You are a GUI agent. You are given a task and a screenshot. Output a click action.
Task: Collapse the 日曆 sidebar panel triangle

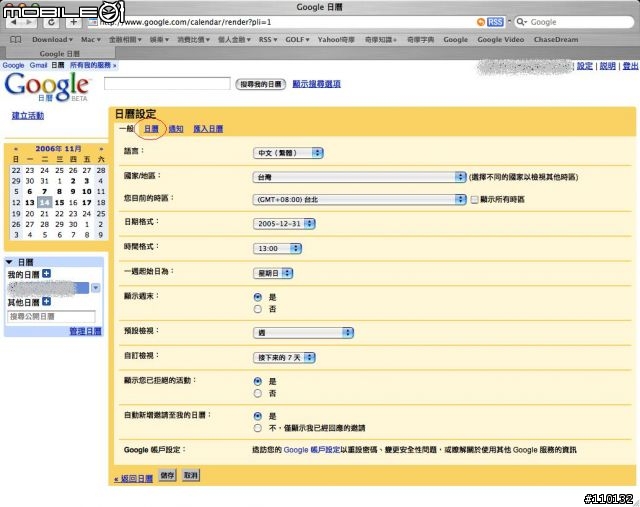[9, 262]
